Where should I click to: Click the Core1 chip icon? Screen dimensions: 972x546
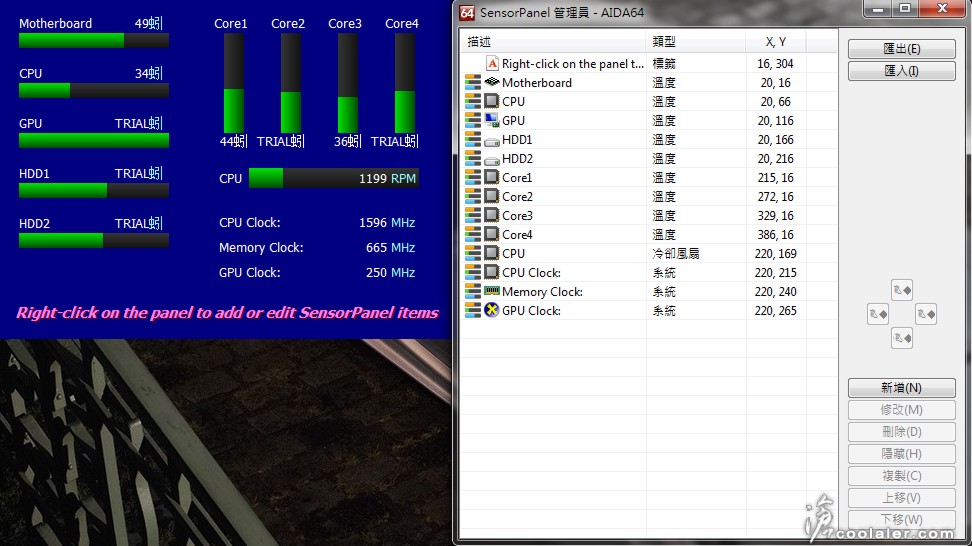coord(492,177)
